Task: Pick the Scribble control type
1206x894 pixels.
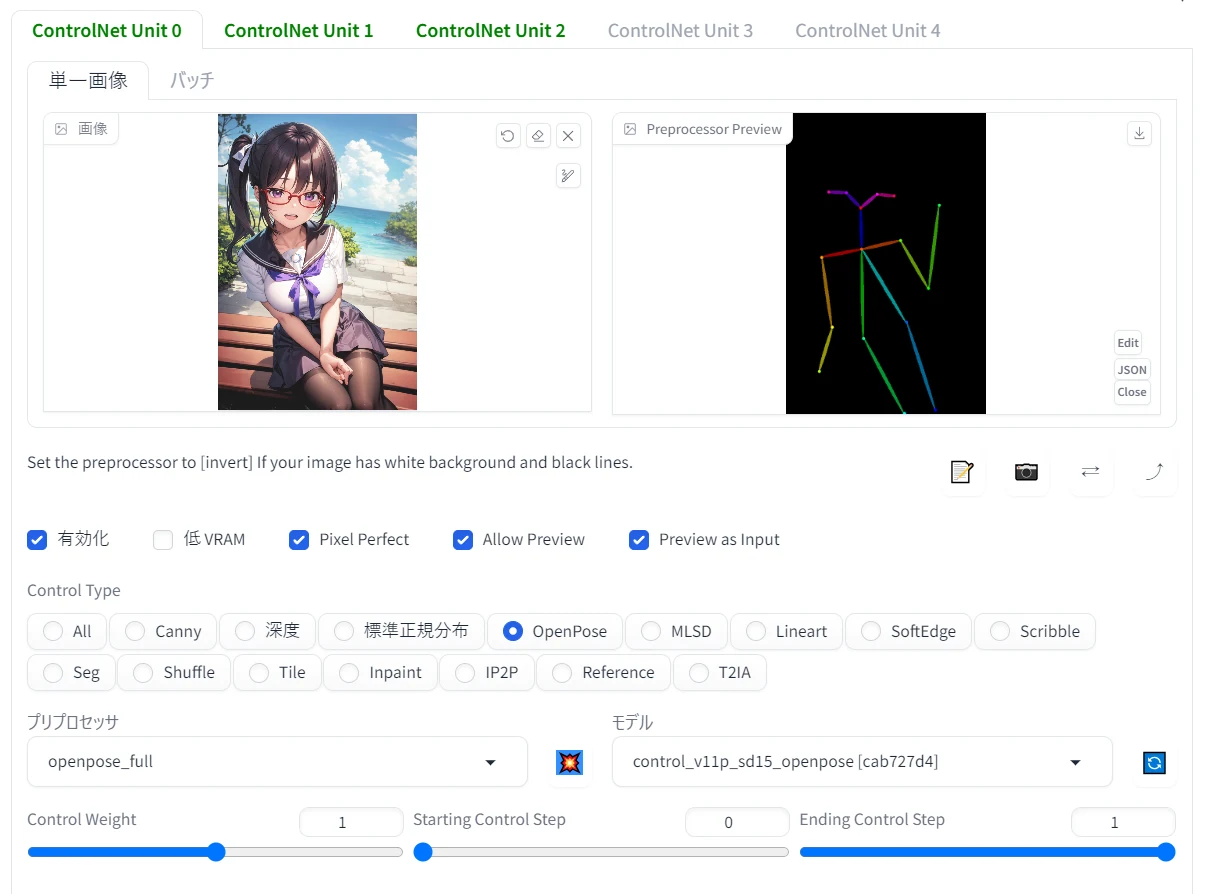Action: pos(1035,631)
